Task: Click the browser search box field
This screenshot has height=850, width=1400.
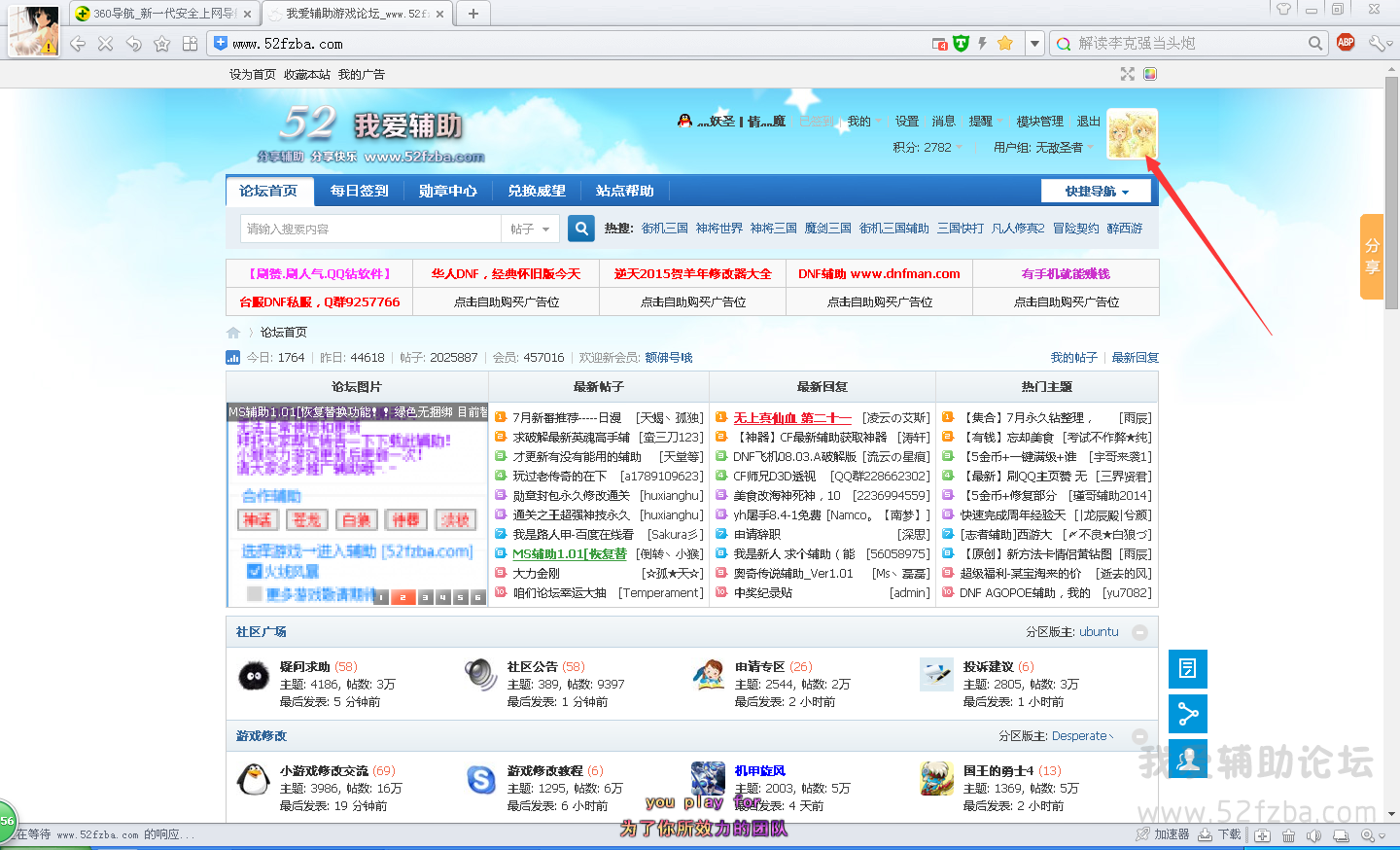Action: point(1189,43)
